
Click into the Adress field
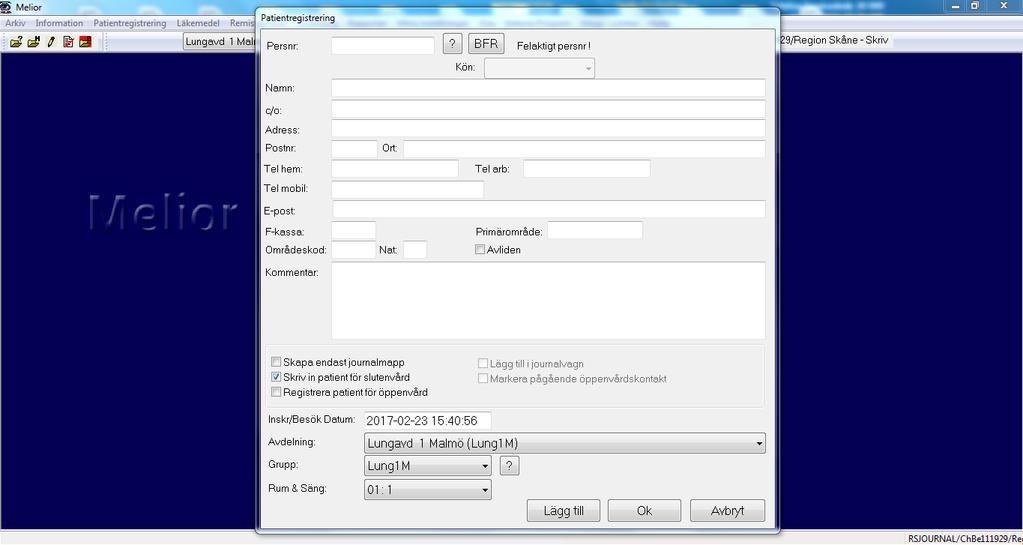[548, 129]
